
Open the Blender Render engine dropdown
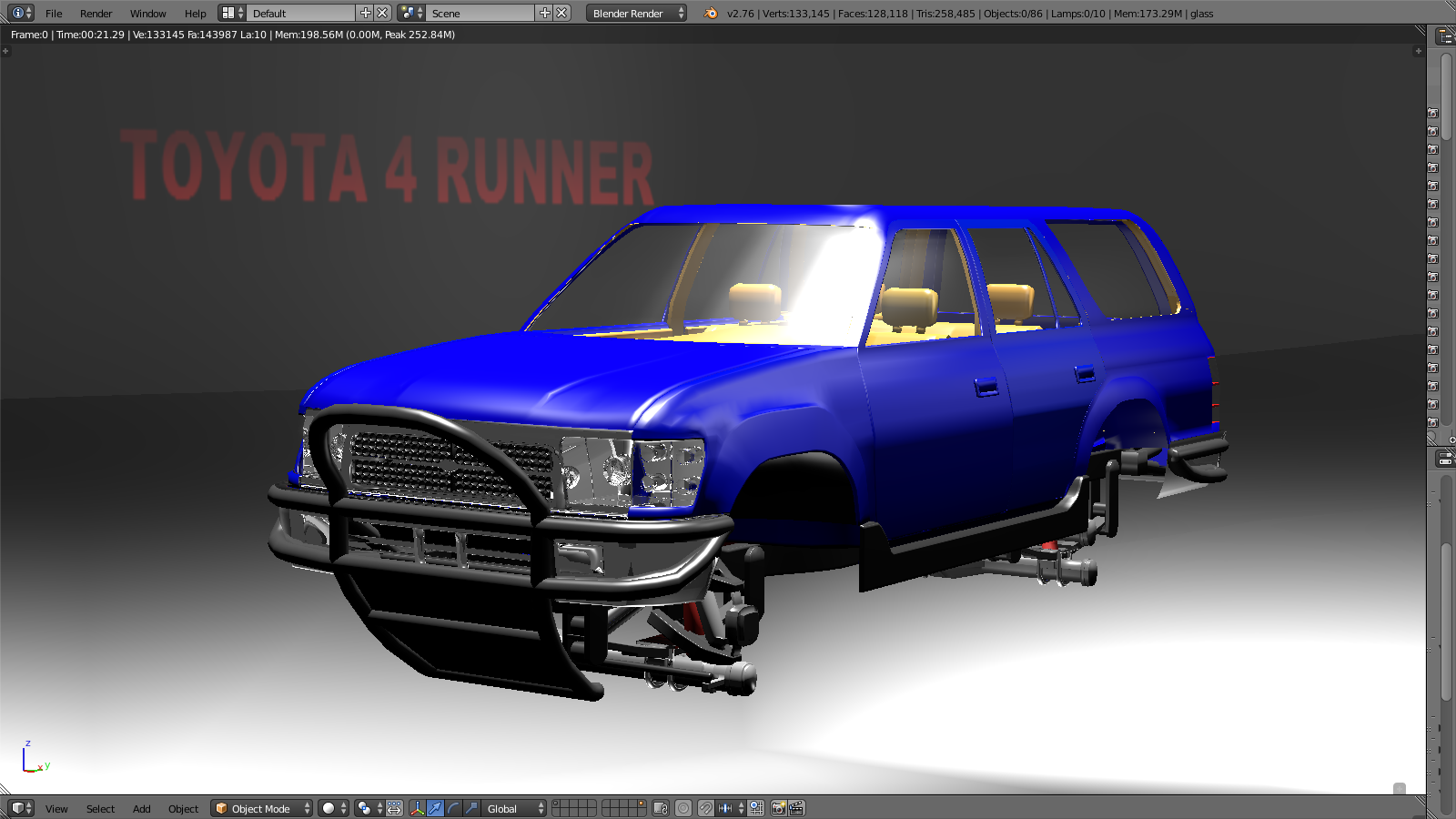click(636, 13)
